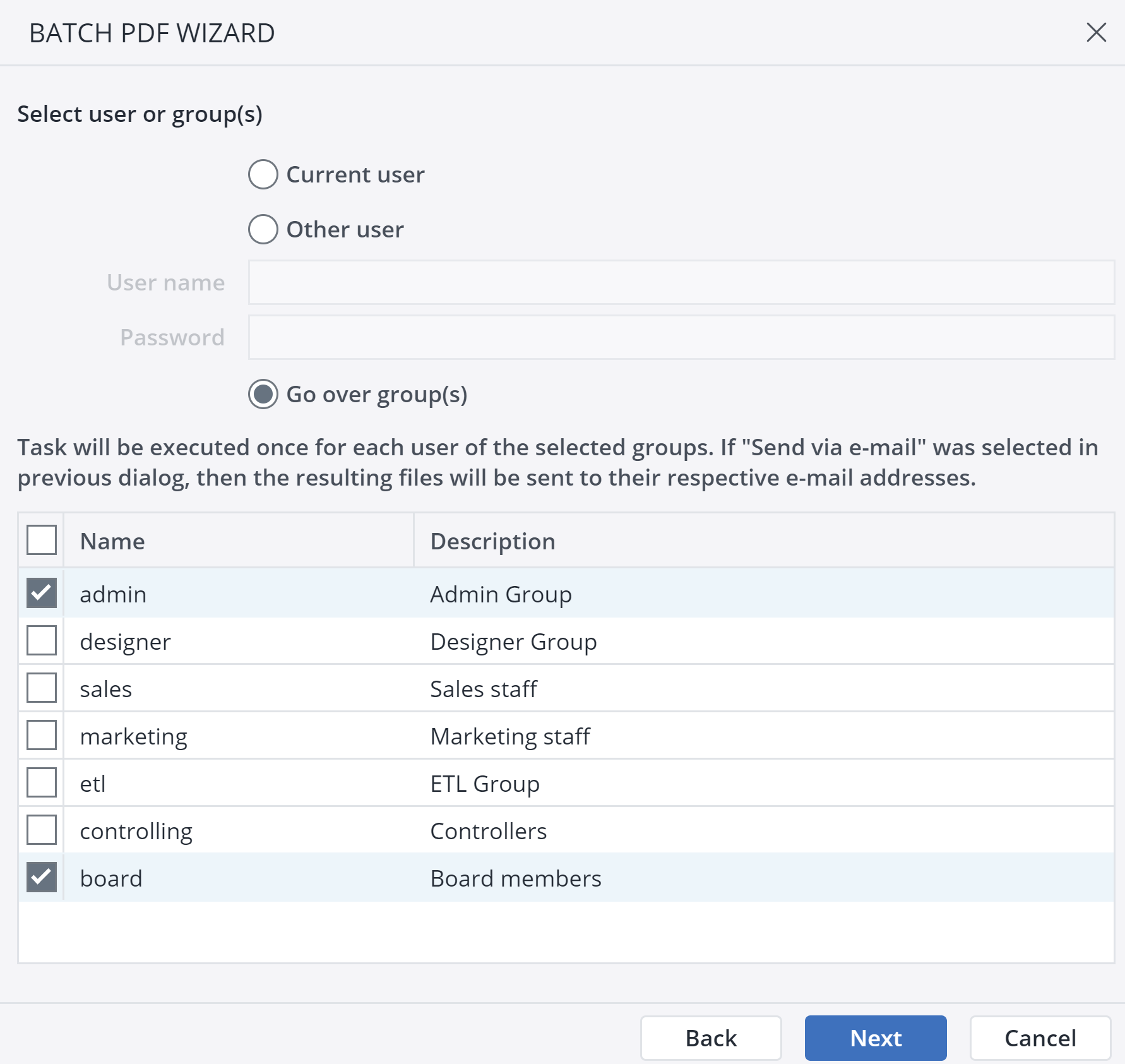Select the 'sales' name cell

(x=239, y=688)
